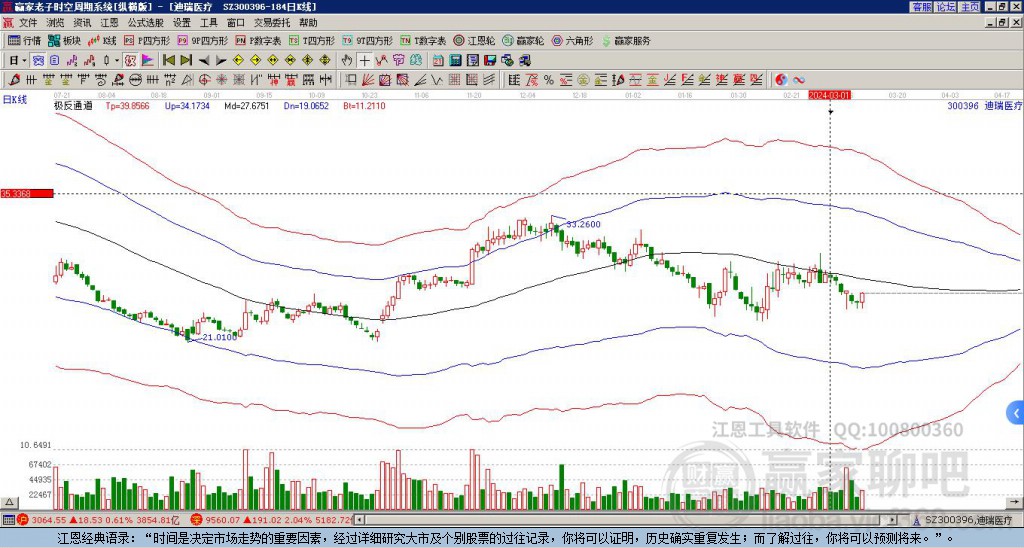Launch the 赢家轮 wheel tool
This screenshot has width=1024, height=548.
[523, 40]
